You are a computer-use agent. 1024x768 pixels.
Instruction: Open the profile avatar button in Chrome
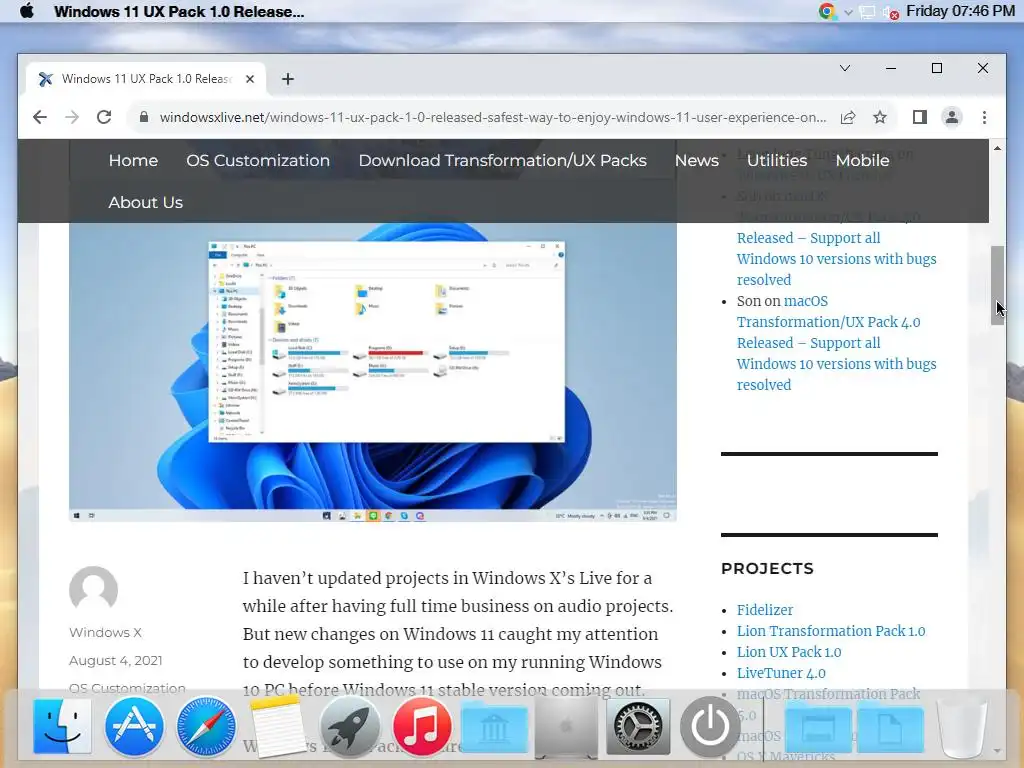[x=952, y=118]
